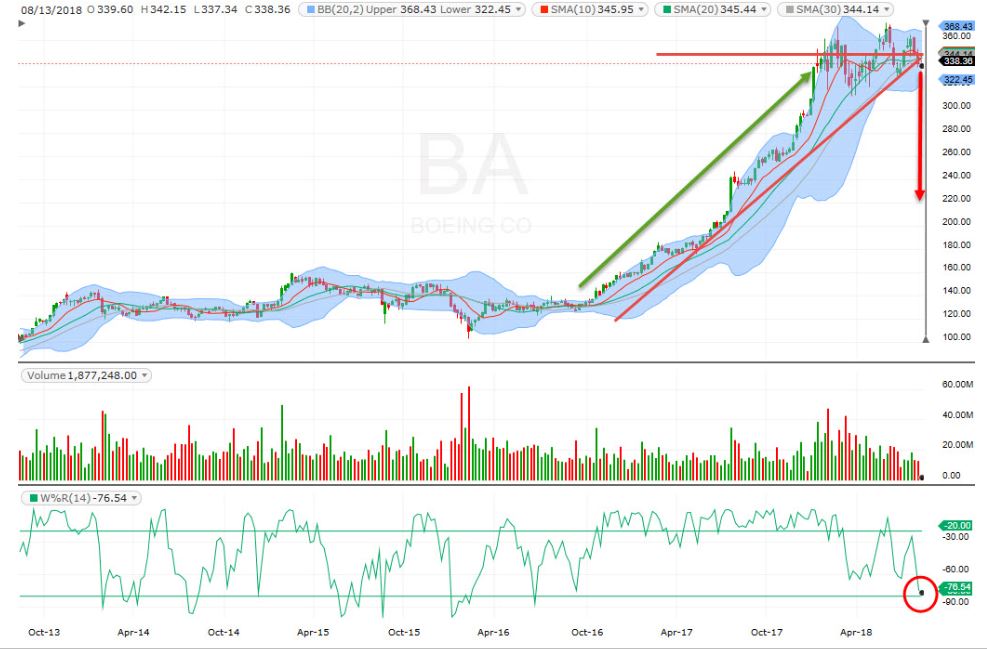
Task: Click the date 08/13/2018 in the header
Action: (x=51, y=9)
